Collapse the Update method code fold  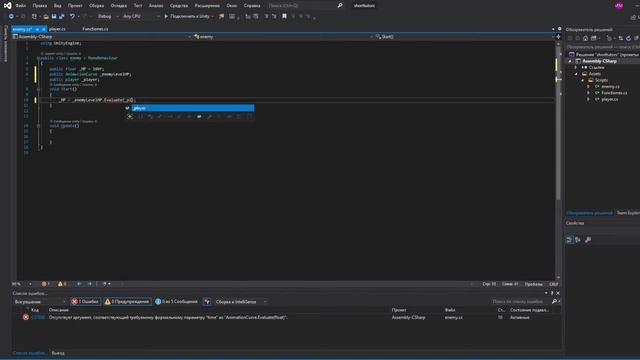[x=38, y=126]
